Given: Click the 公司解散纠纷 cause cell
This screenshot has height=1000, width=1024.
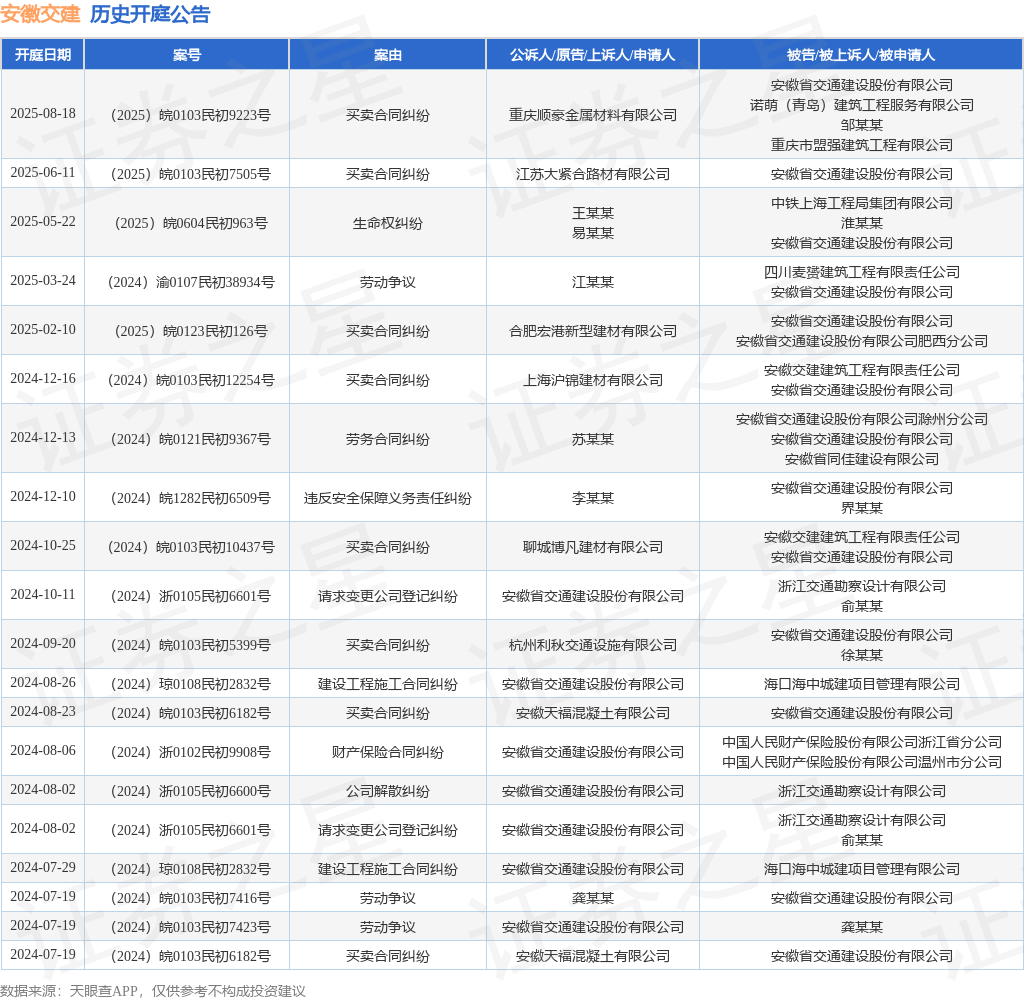Looking at the screenshot, I should click(x=388, y=792).
